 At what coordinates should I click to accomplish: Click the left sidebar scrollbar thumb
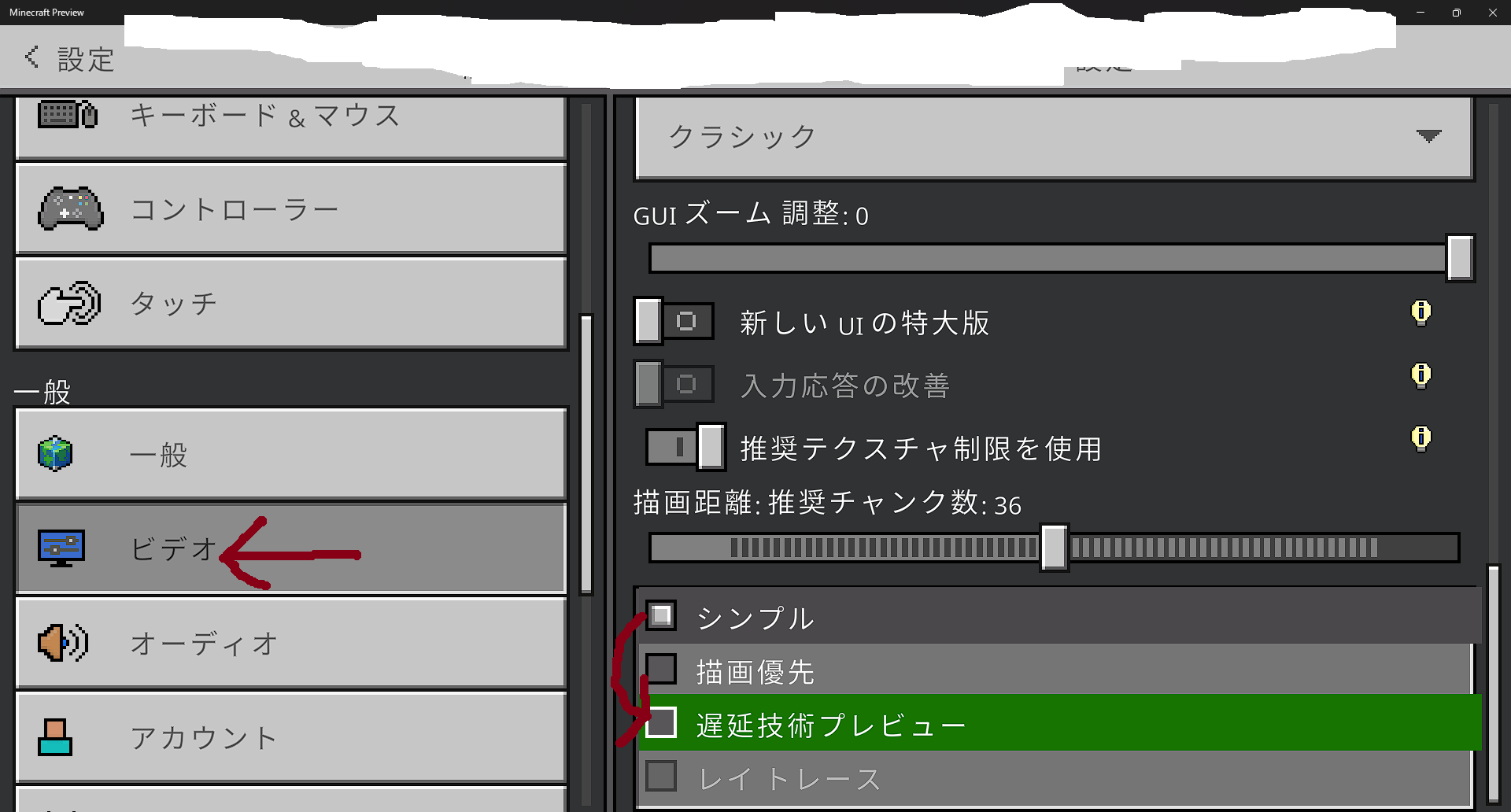[586, 454]
